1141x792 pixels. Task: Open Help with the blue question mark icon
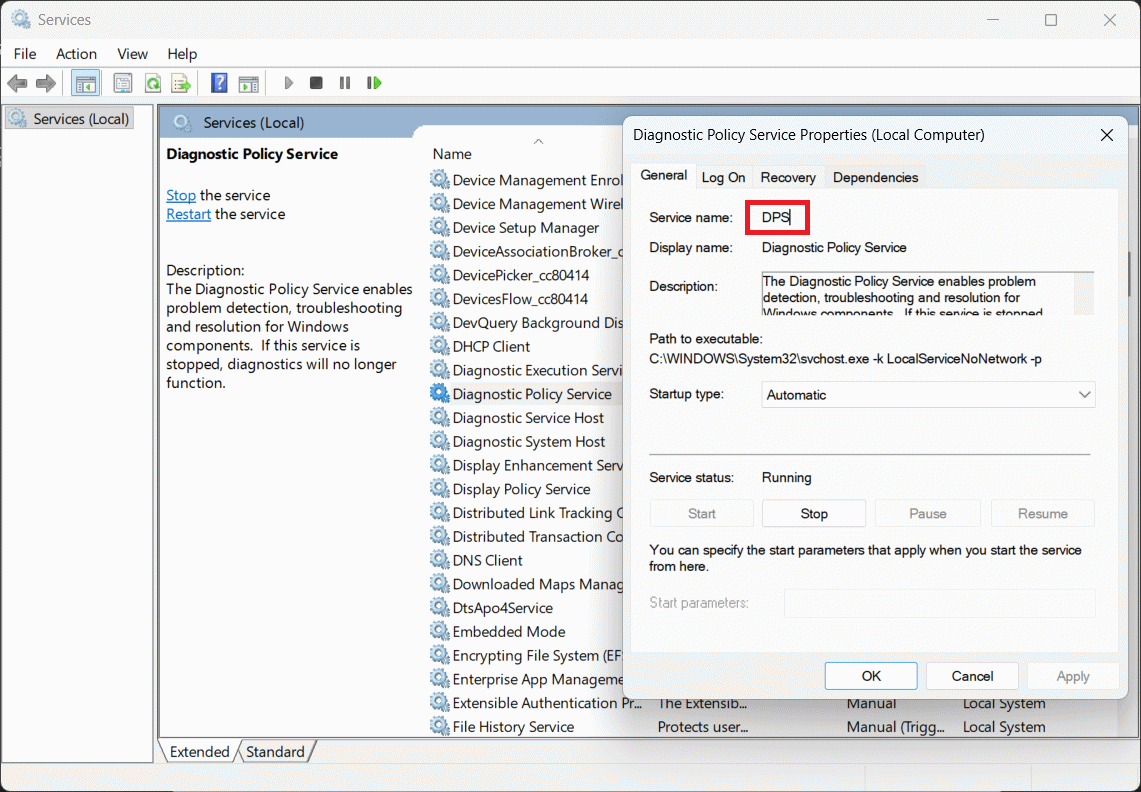click(219, 83)
